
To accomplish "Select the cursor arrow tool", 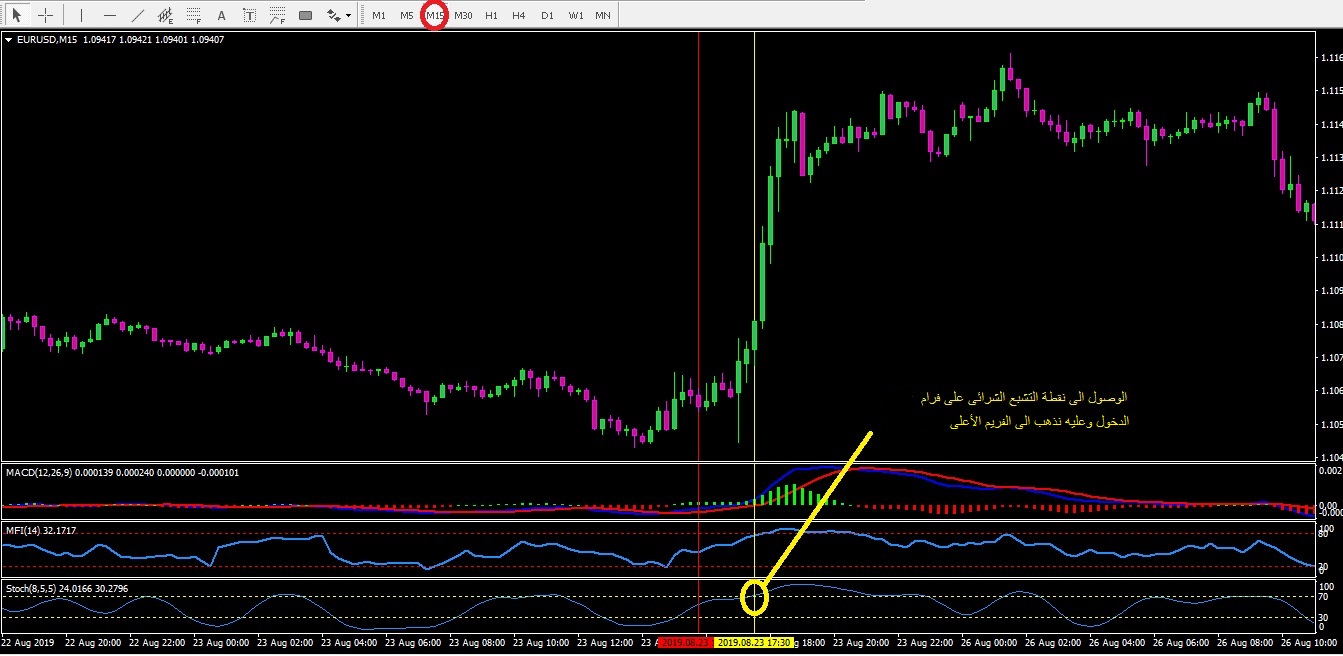I will [16, 15].
